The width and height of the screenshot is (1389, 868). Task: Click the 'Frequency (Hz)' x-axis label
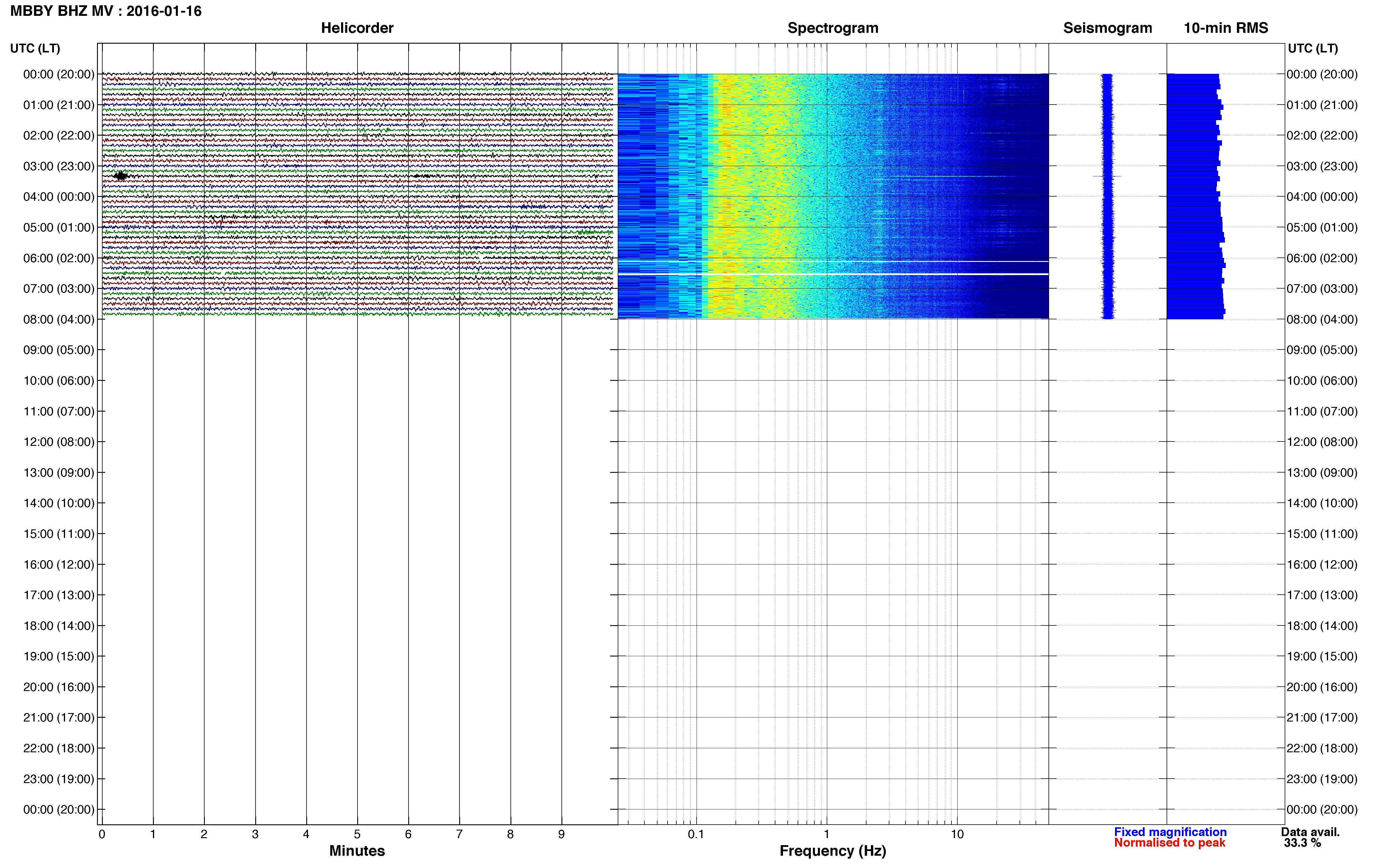pos(833,851)
